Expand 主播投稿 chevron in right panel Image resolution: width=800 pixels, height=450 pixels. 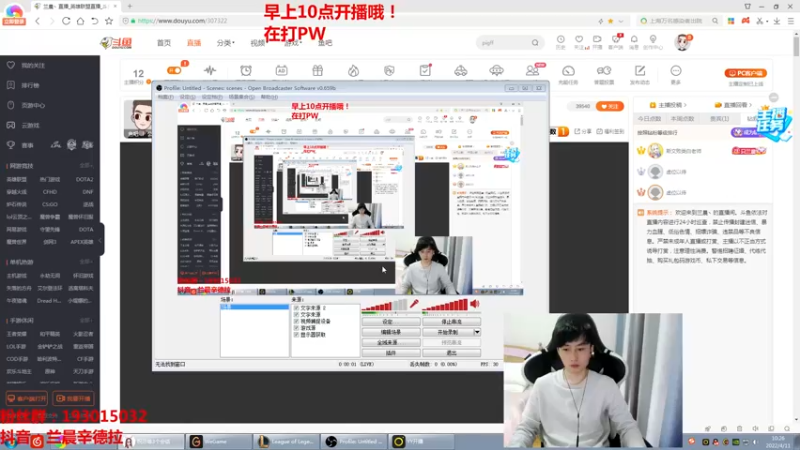pos(685,105)
